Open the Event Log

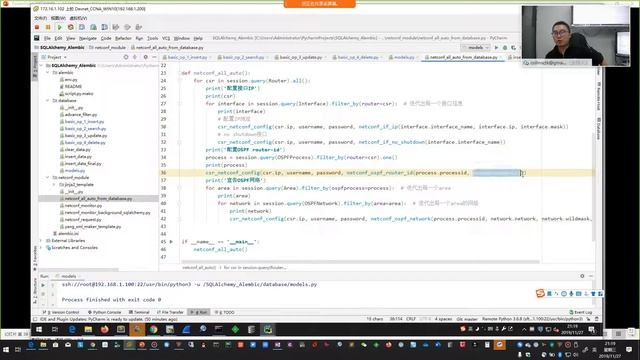point(581,312)
